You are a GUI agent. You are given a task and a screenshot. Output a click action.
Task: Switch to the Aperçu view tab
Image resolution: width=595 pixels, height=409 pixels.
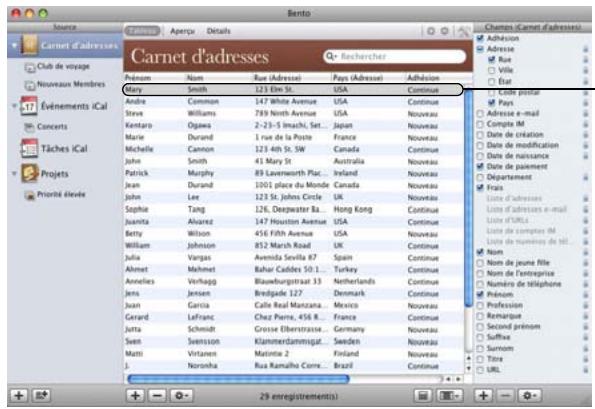coord(183,31)
